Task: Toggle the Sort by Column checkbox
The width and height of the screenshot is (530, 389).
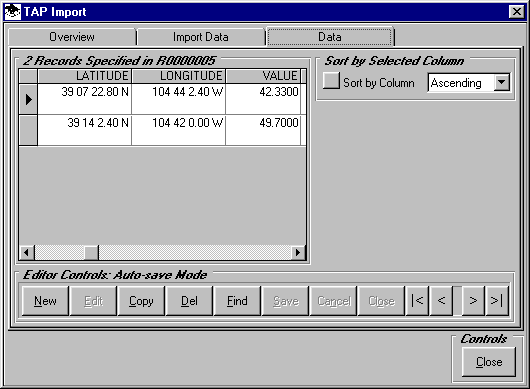Action: click(x=331, y=81)
